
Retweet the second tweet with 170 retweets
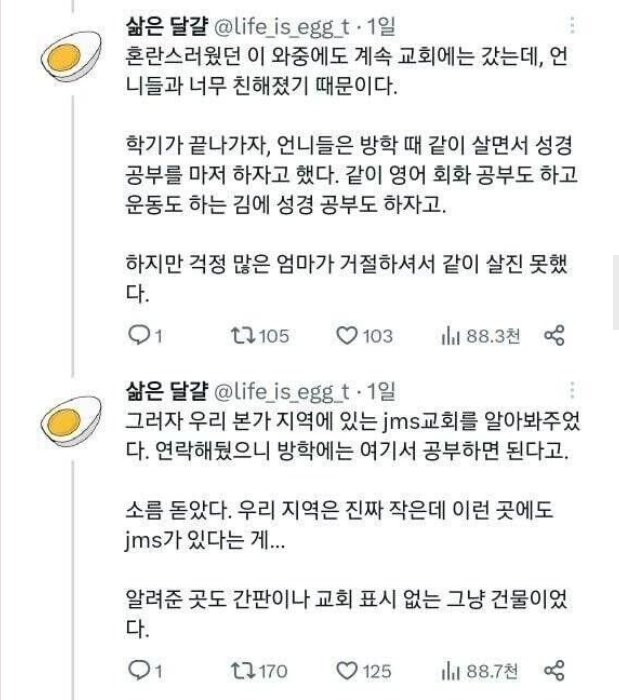click(259, 671)
